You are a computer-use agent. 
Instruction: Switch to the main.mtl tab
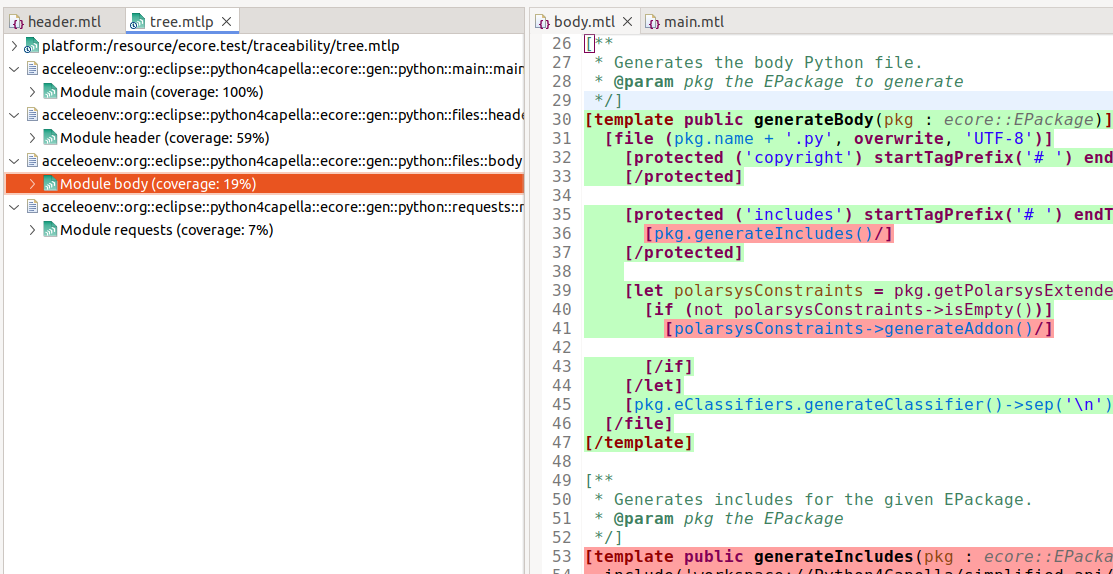(693, 21)
